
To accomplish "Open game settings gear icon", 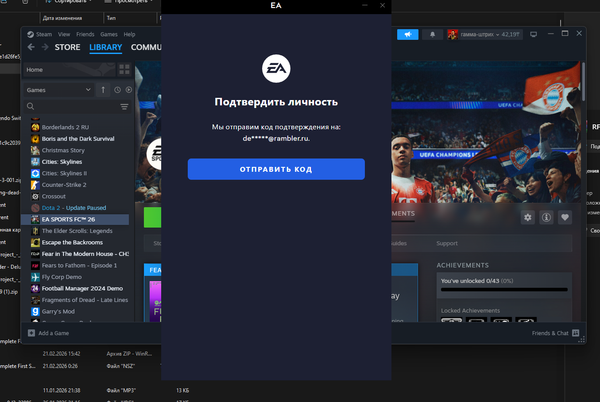I will (x=527, y=217).
